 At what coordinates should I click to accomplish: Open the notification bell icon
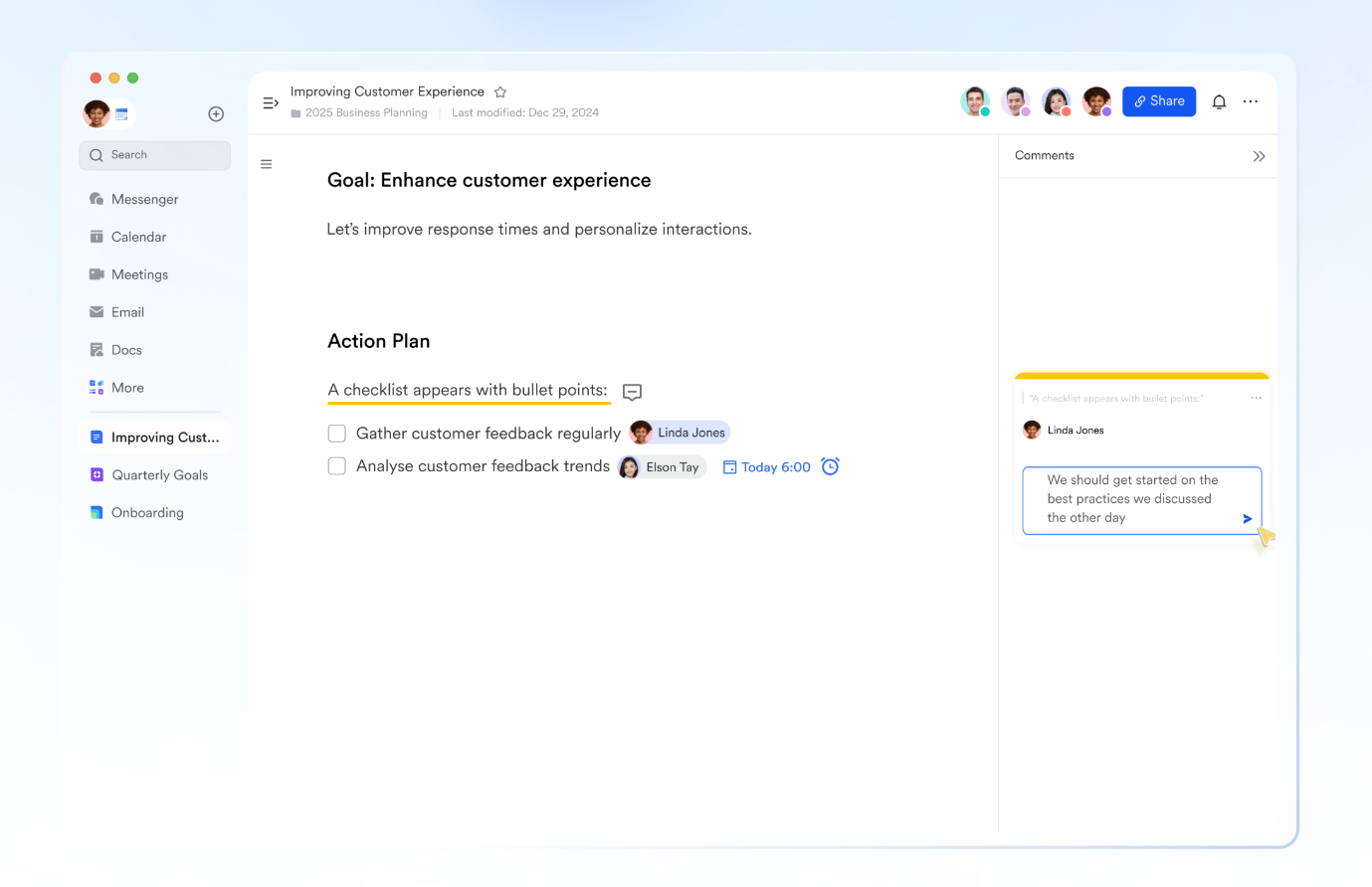coord(1219,101)
